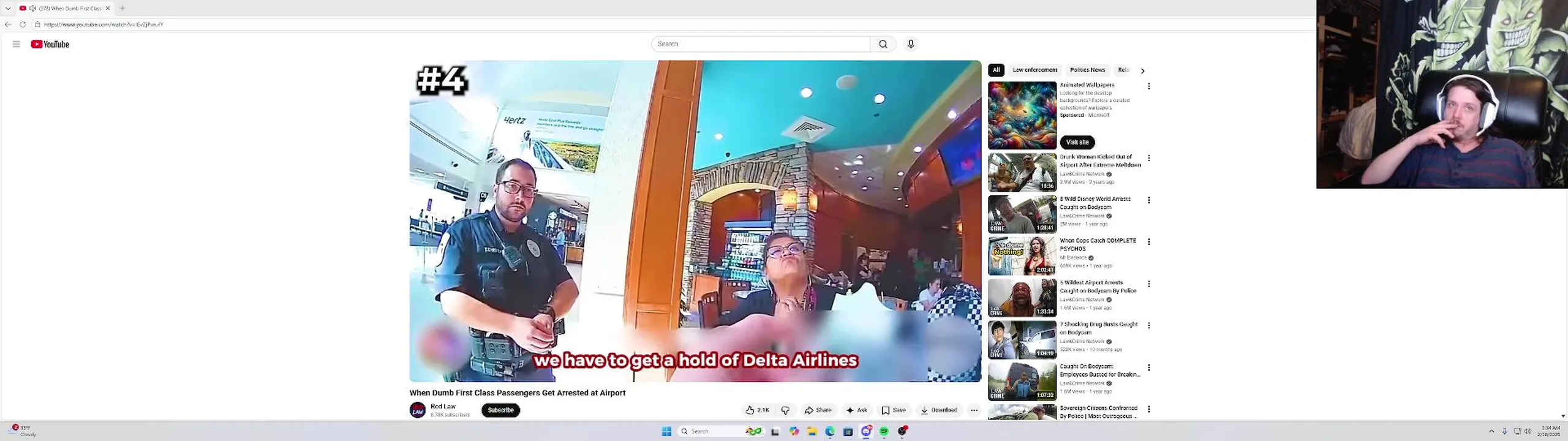Open the network icon in system tray
The height and width of the screenshot is (441, 1568).
pos(1517,431)
